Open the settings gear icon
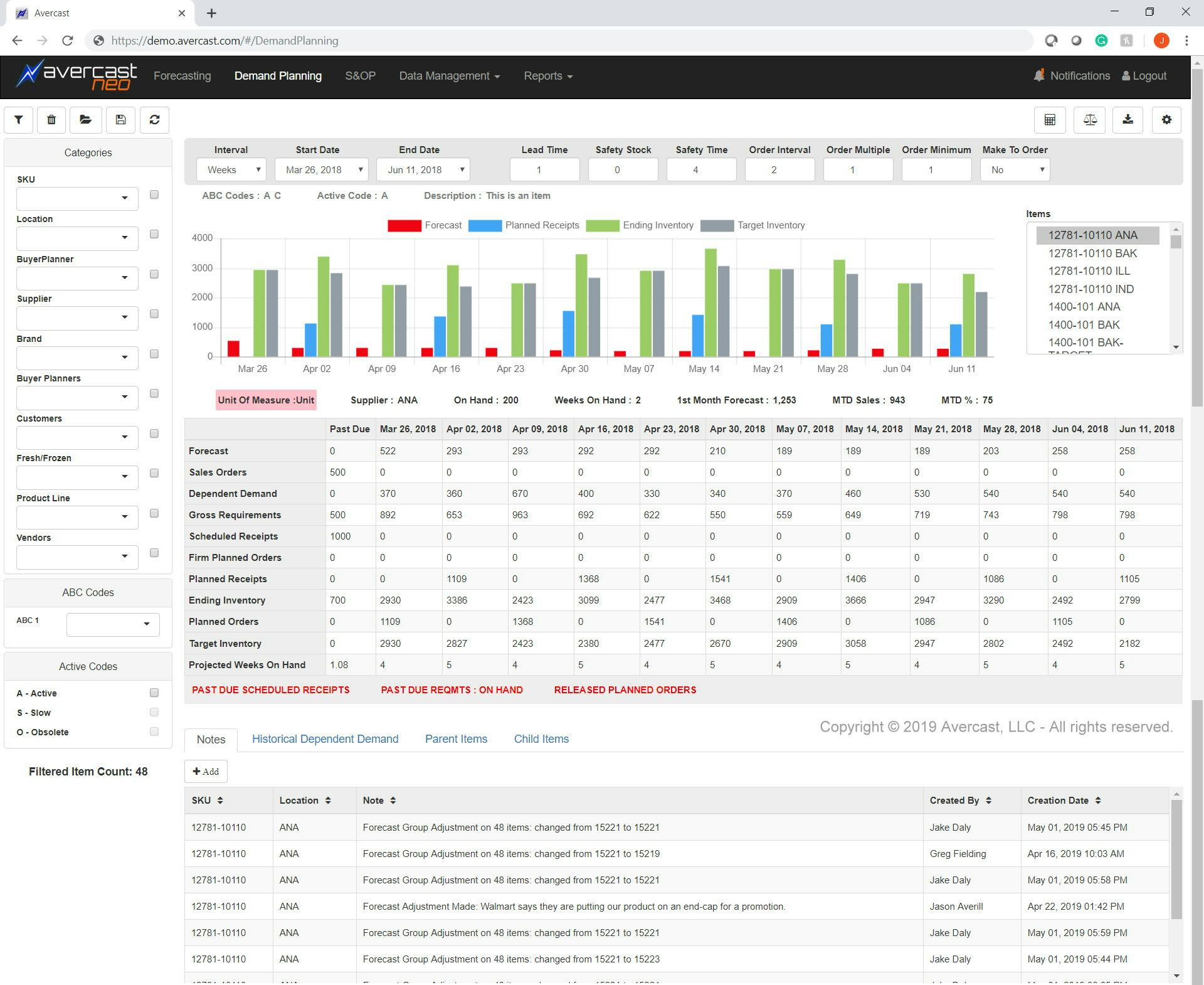1204x985 pixels. coord(1166,120)
